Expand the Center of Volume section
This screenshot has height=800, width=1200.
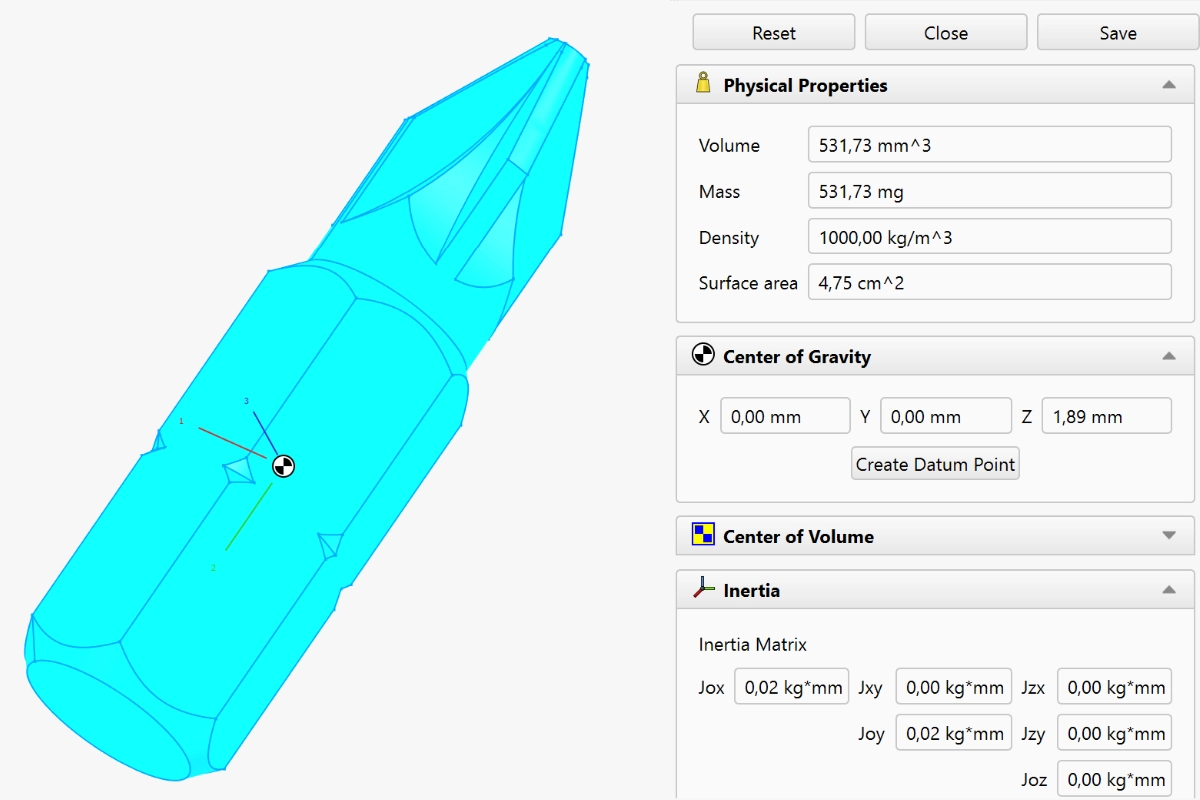point(1168,536)
